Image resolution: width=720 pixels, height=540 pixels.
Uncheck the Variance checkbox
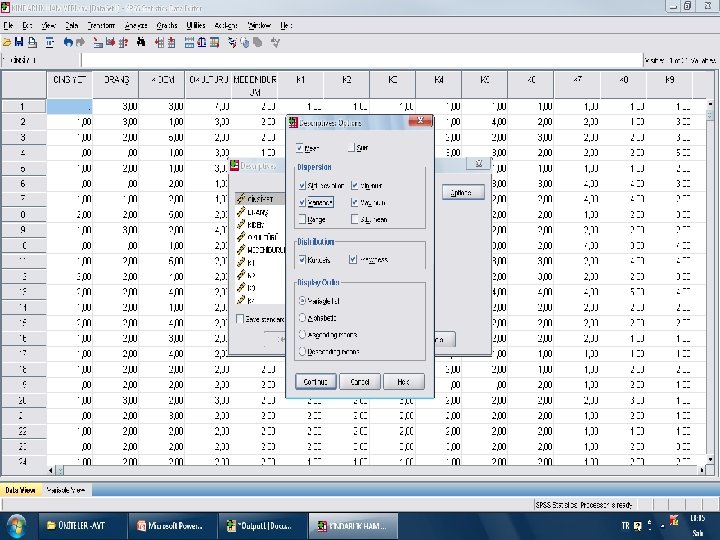tap(302, 202)
